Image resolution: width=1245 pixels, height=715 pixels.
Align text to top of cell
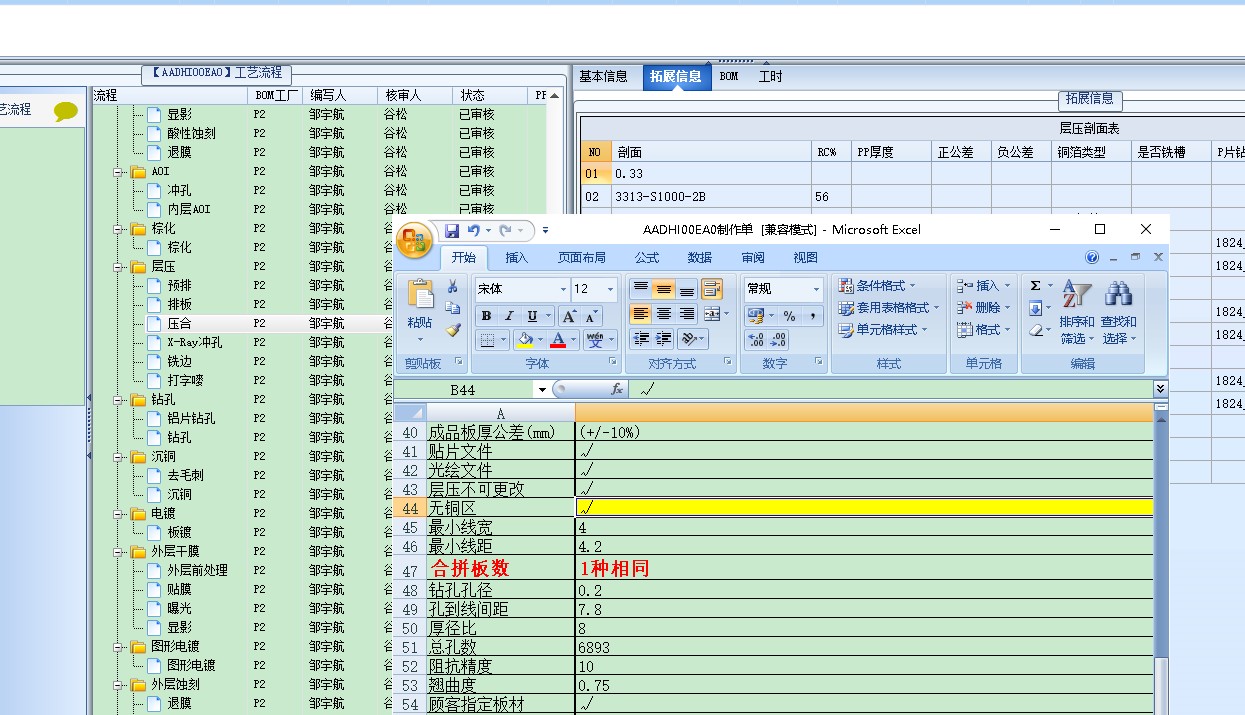641,289
